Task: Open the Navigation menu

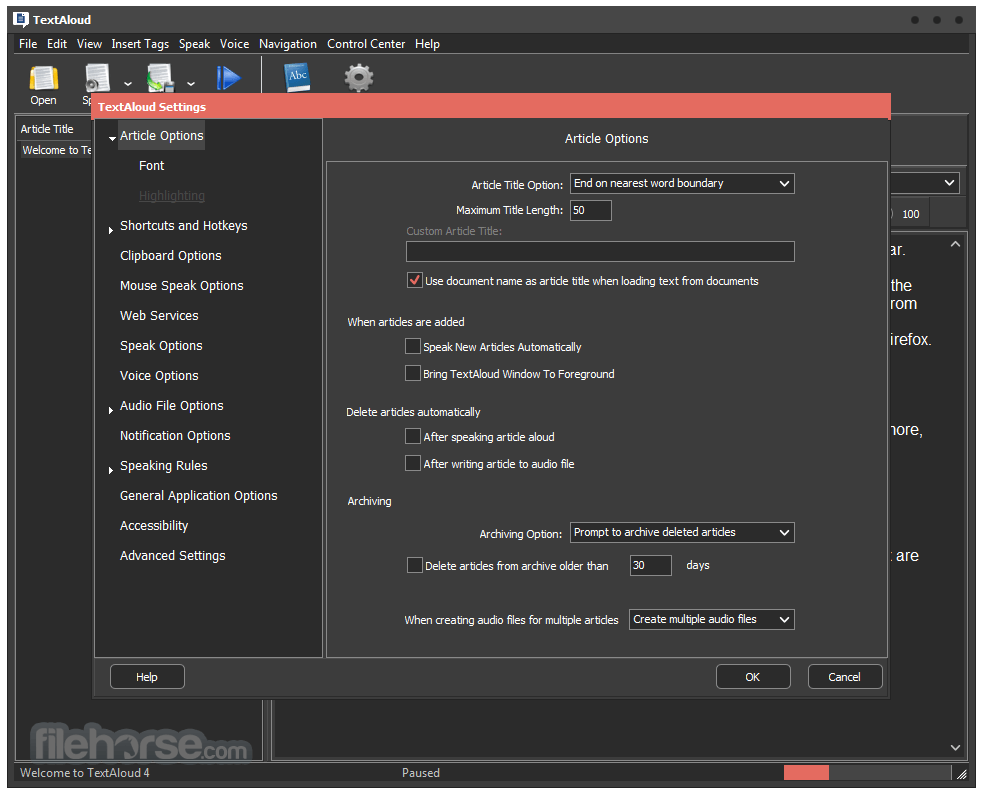Action: pos(288,44)
